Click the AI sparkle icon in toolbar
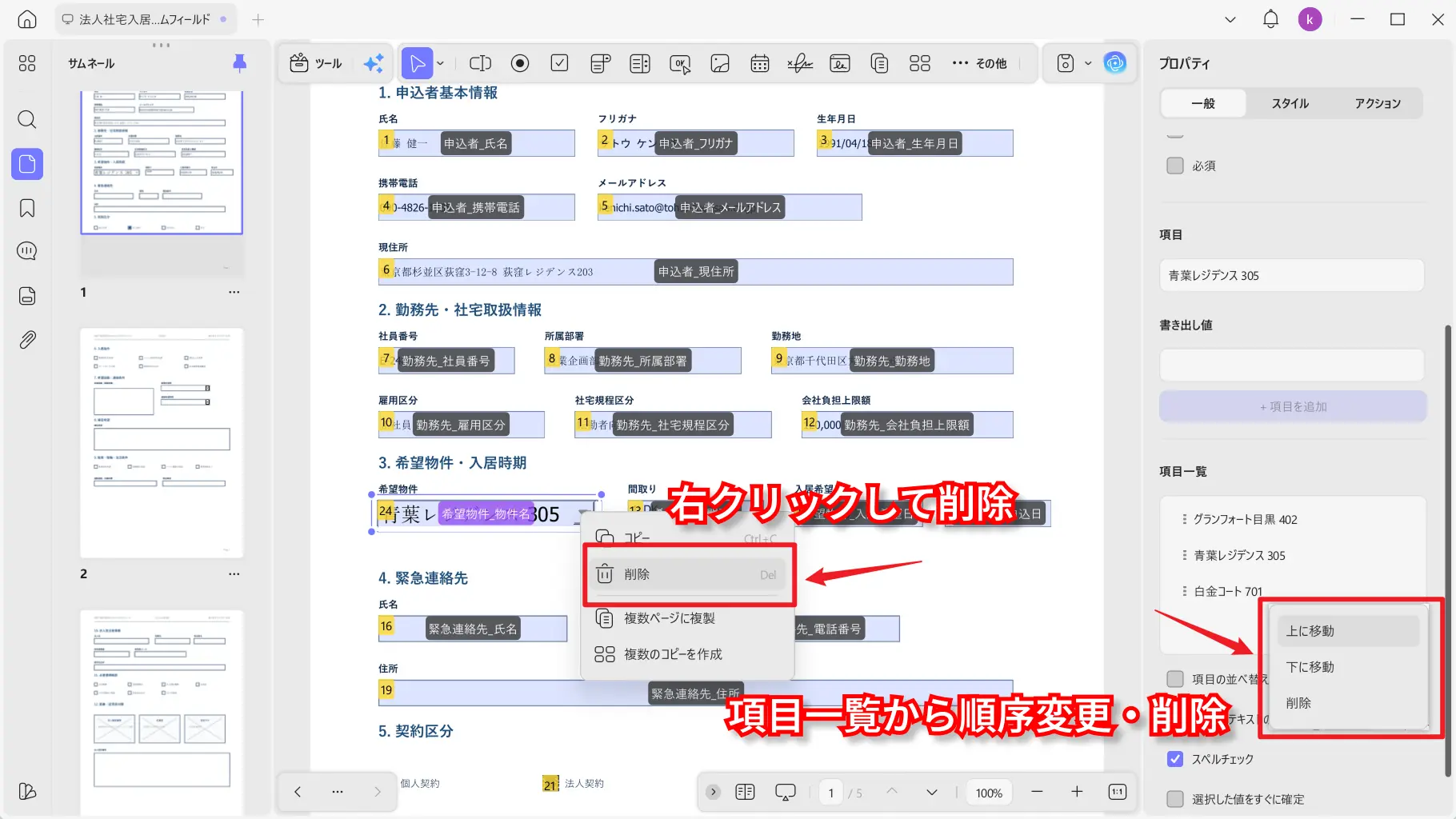 (373, 63)
